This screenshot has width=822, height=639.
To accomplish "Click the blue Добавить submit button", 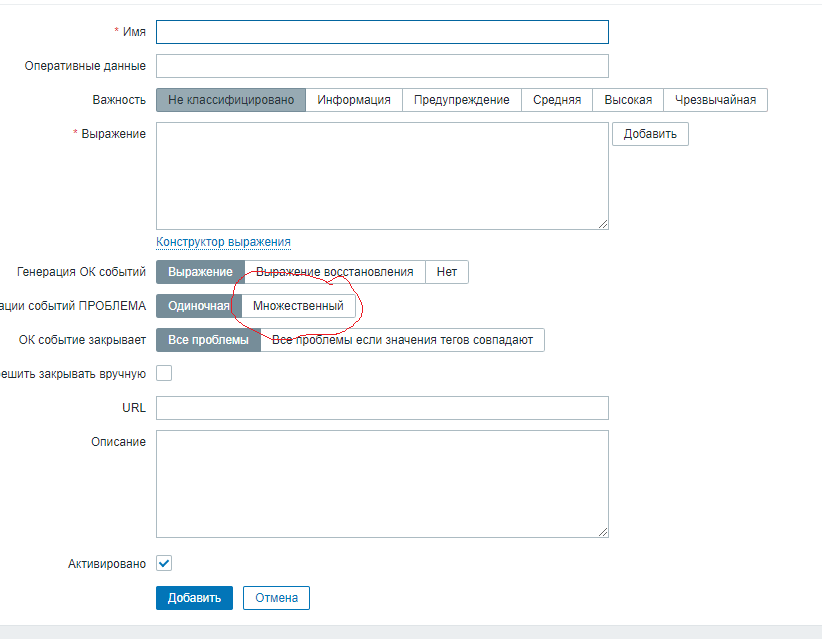I will coord(194,598).
